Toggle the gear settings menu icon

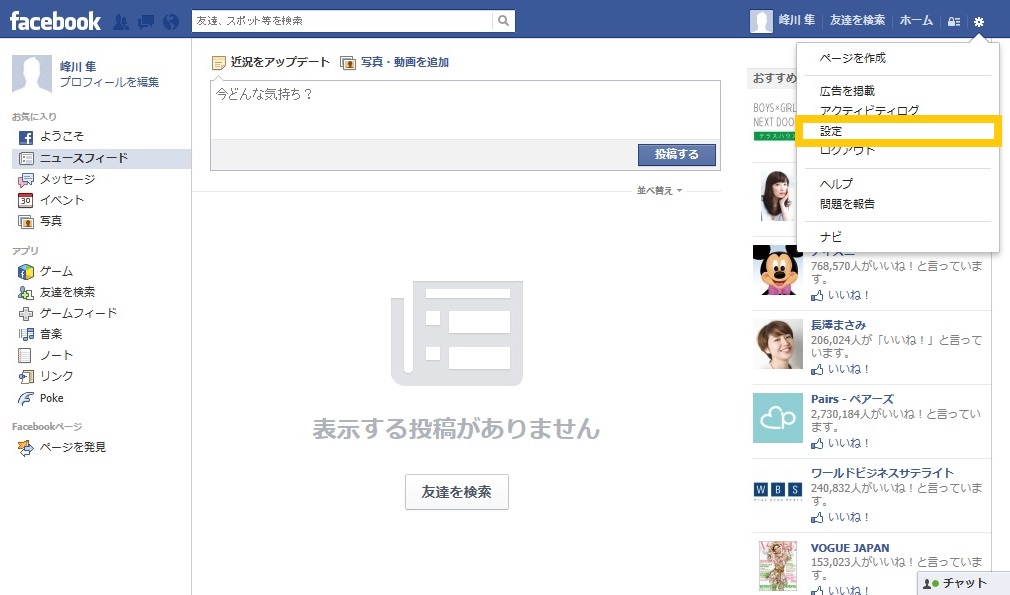coord(978,21)
